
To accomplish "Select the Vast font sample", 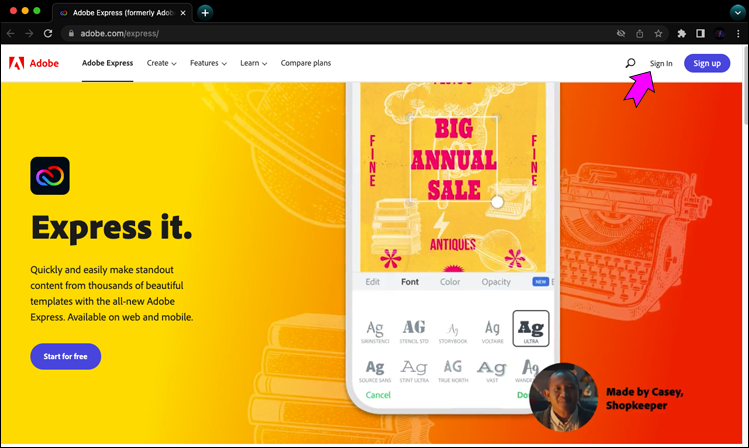I will 492,371.
